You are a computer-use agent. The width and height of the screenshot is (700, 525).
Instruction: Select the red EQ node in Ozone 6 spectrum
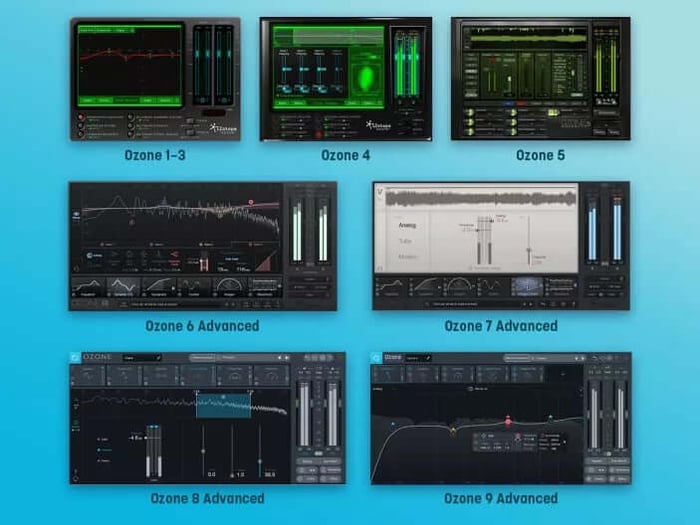(x=251, y=202)
